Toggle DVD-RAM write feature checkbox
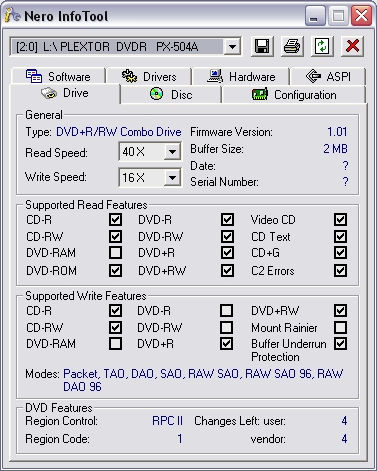 (115, 344)
